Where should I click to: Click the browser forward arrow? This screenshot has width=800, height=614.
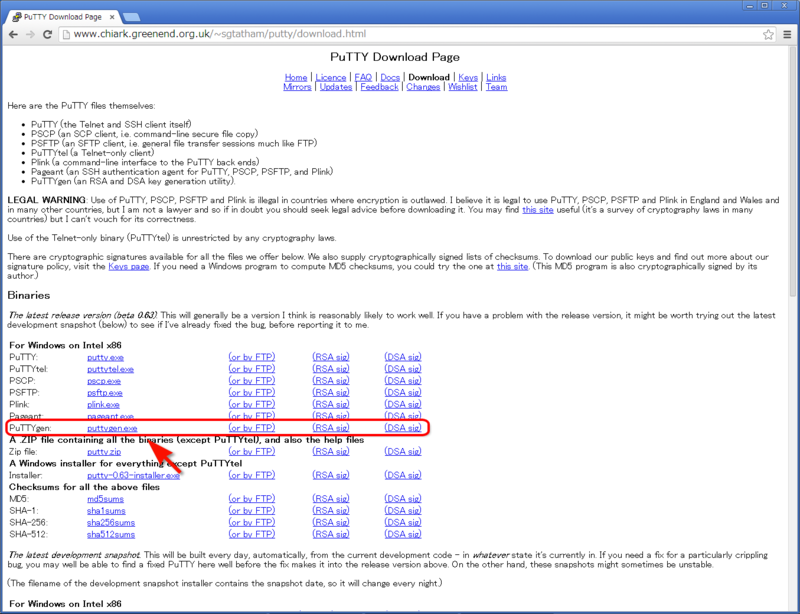pyautogui.click(x=30, y=34)
